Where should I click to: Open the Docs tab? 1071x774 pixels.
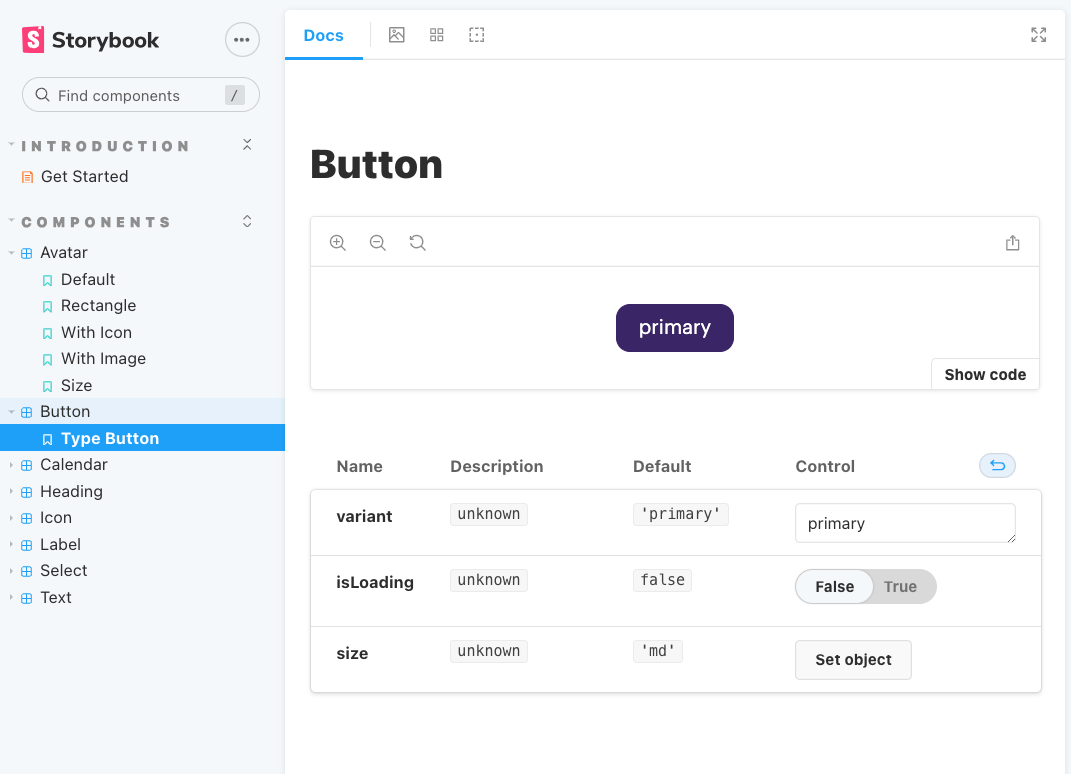[x=323, y=36]
